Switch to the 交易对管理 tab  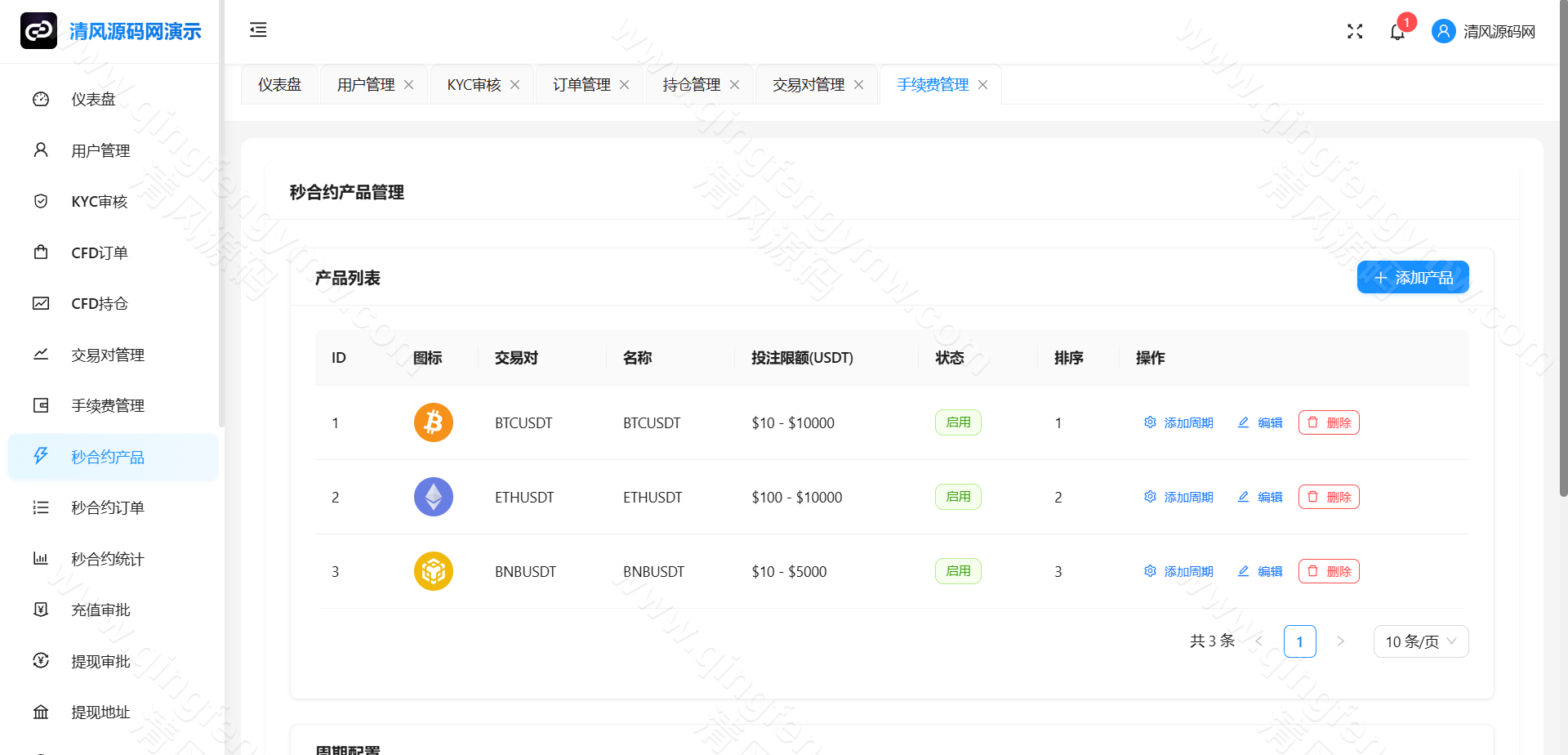pyautogui.click(x=809, y=84)
